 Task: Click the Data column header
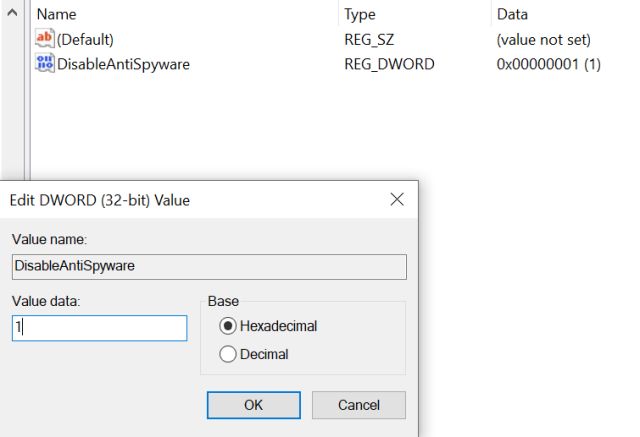coord(512,15)
